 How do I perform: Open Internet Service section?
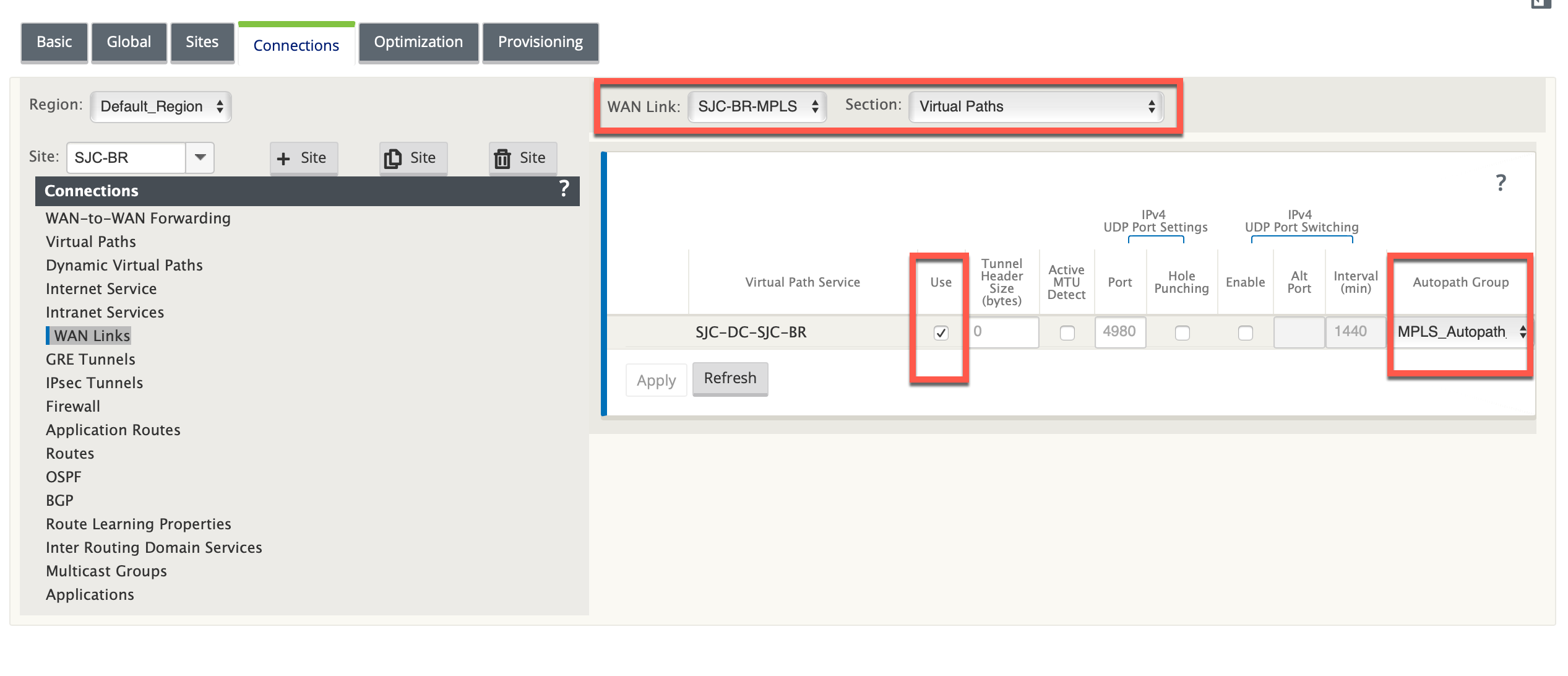coord(101,288)
